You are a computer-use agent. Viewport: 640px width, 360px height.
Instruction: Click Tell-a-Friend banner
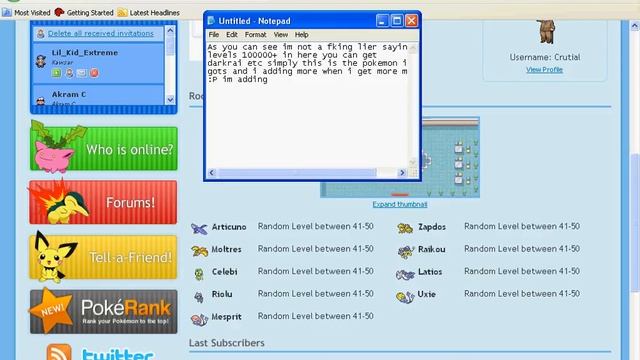point(103,257)
